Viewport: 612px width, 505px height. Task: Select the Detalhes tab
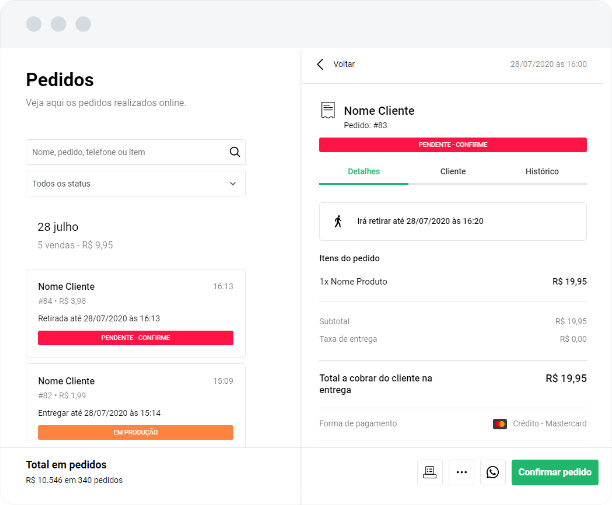click(363, 172)
